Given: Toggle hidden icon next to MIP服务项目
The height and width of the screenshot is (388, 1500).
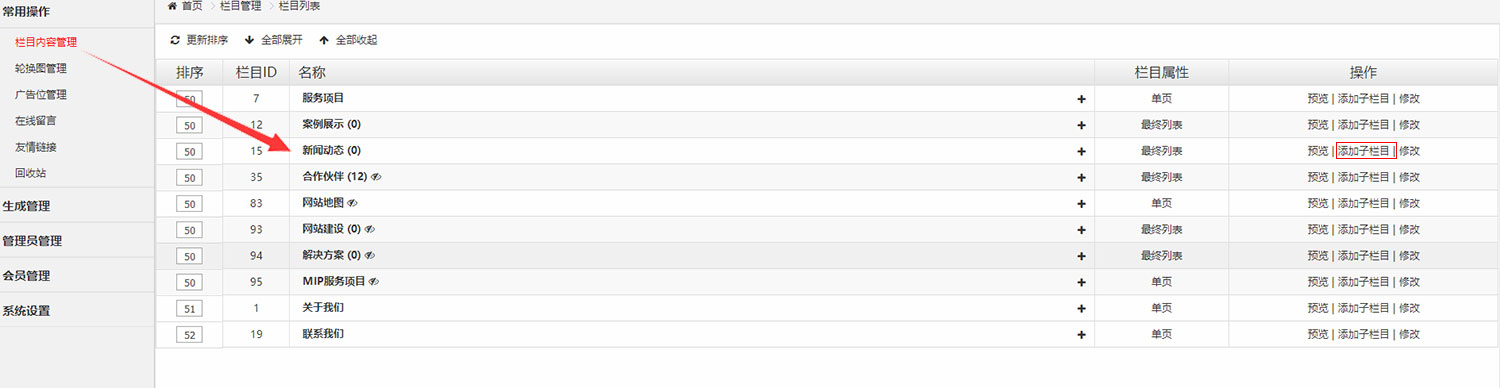Looking at the screenshot, I should pos(374,281).
